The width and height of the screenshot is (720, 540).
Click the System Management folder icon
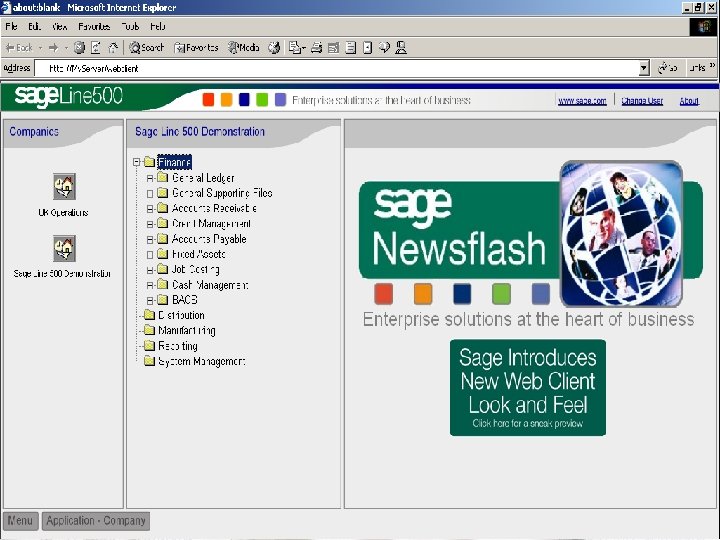[149, 361]
